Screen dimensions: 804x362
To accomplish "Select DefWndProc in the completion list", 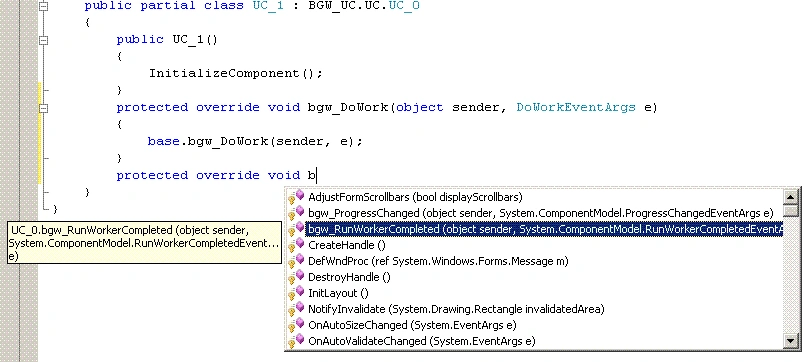I will pos(438,261).
